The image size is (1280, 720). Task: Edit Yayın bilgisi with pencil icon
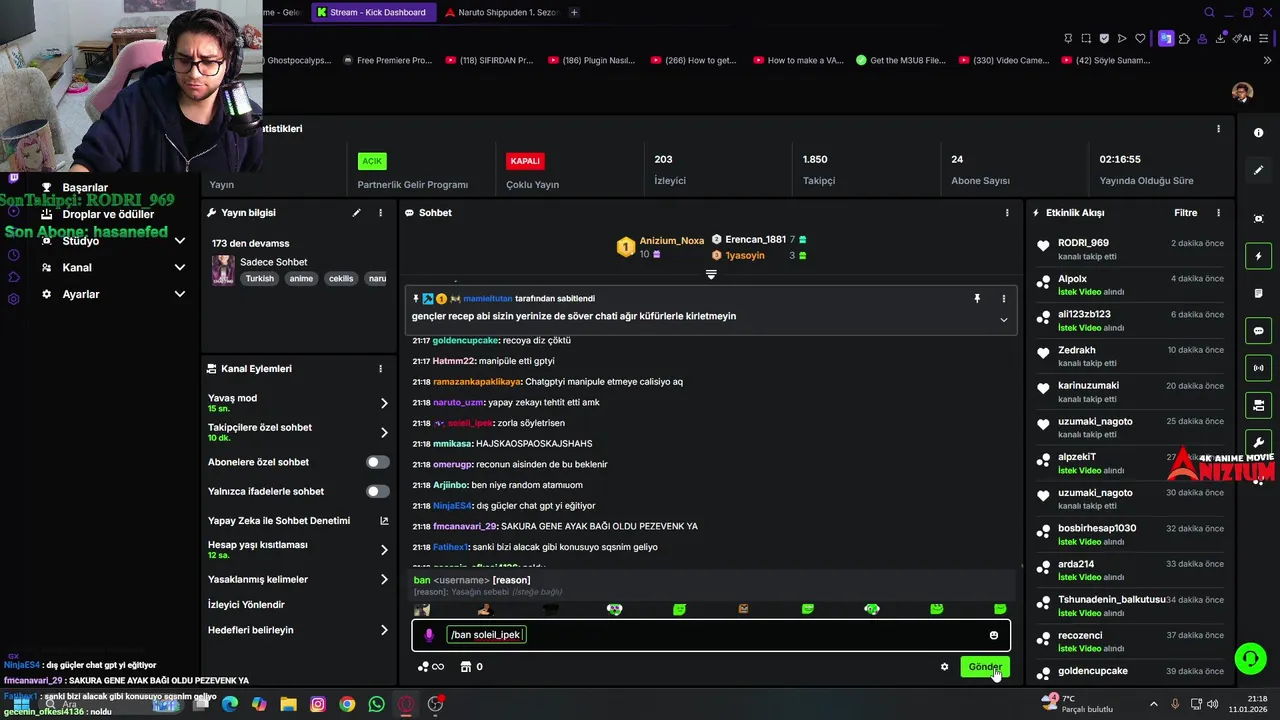pyautogui.click(x=356, y=213)
